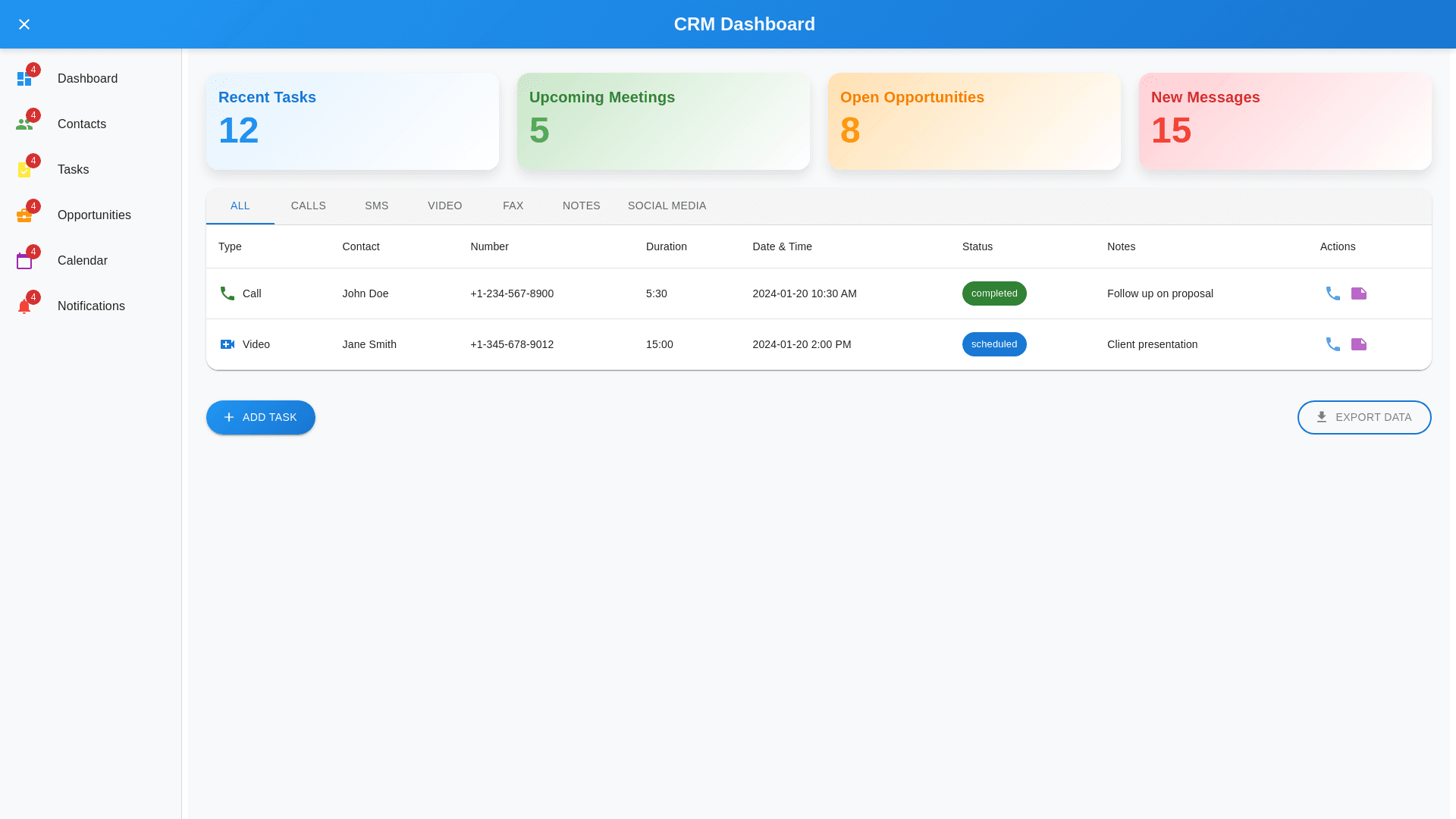The height and width of the screenshot is (819, 1456).
Task: Switch to the Calls tab
Action: tap(308, 206)
